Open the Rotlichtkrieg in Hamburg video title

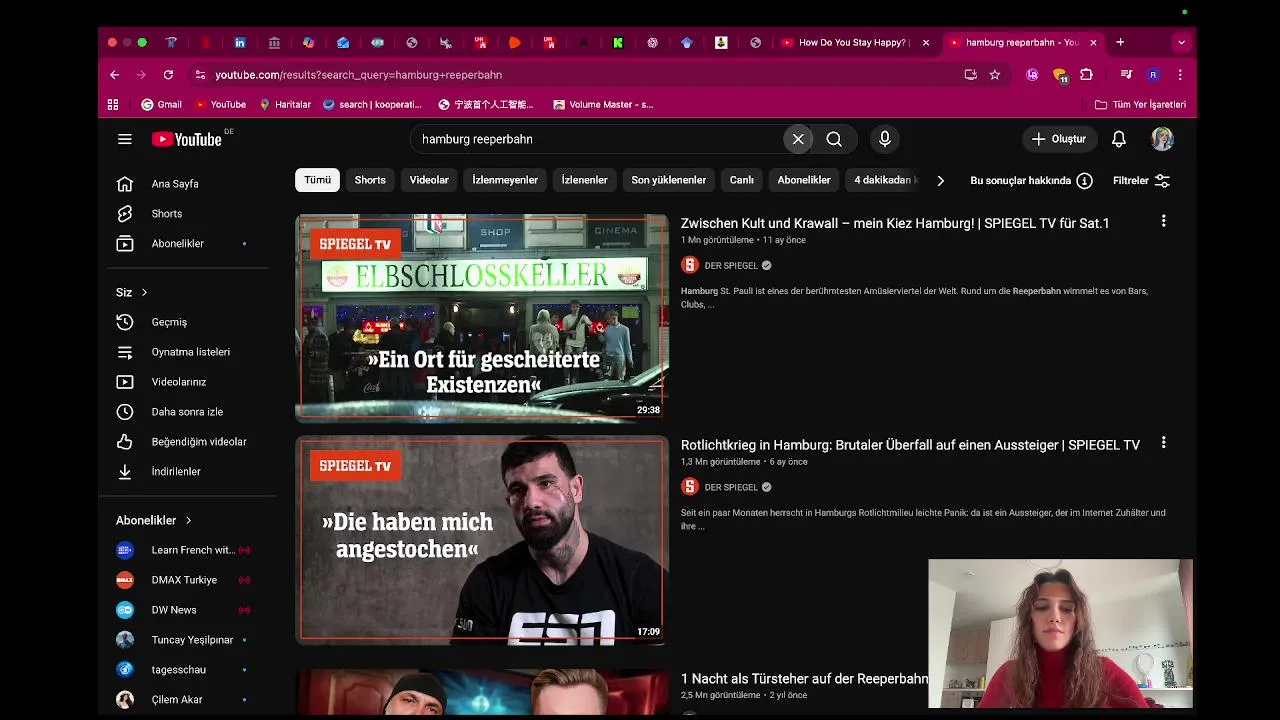pos(910,445)
